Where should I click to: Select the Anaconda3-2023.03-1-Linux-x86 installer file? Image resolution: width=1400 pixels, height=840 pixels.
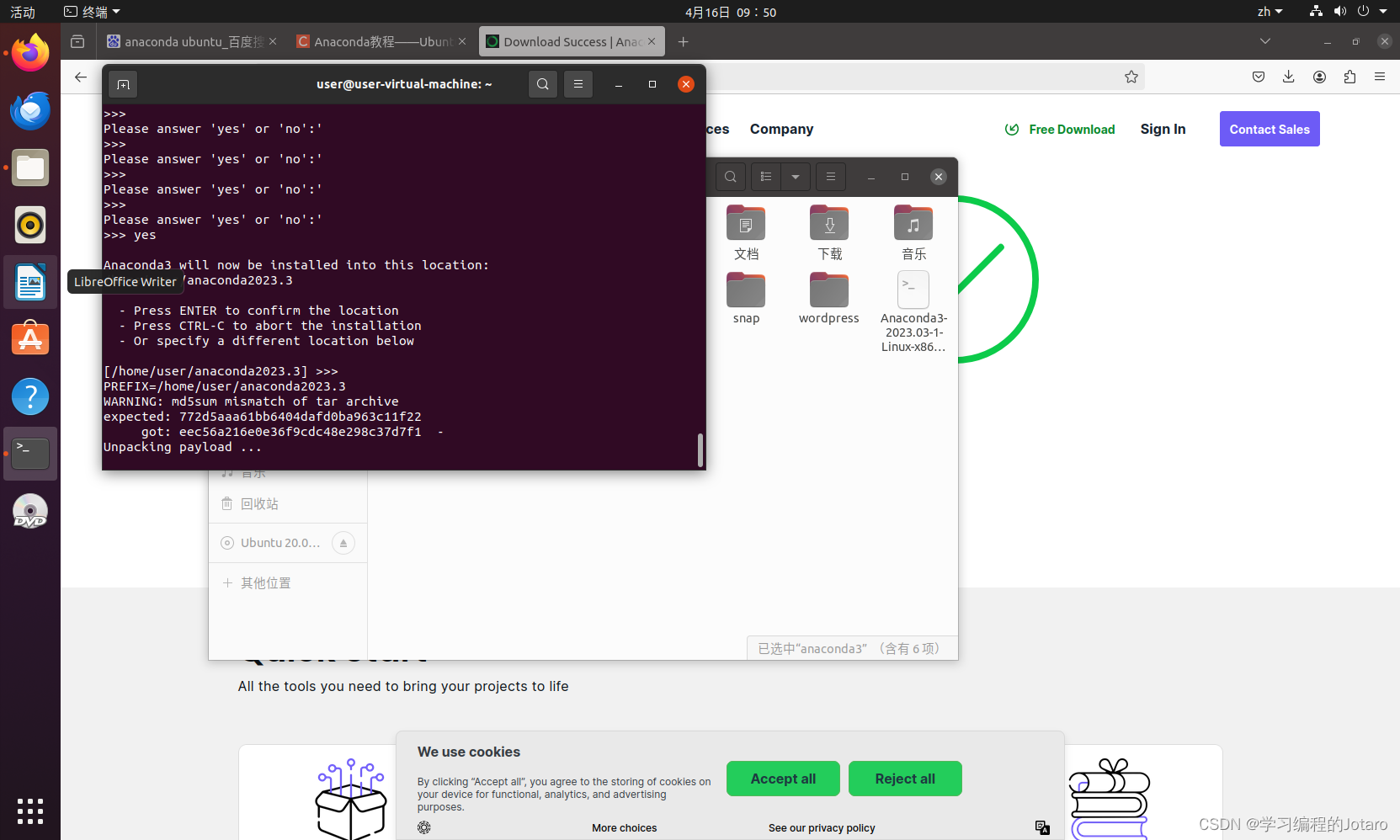click(913, 289)
